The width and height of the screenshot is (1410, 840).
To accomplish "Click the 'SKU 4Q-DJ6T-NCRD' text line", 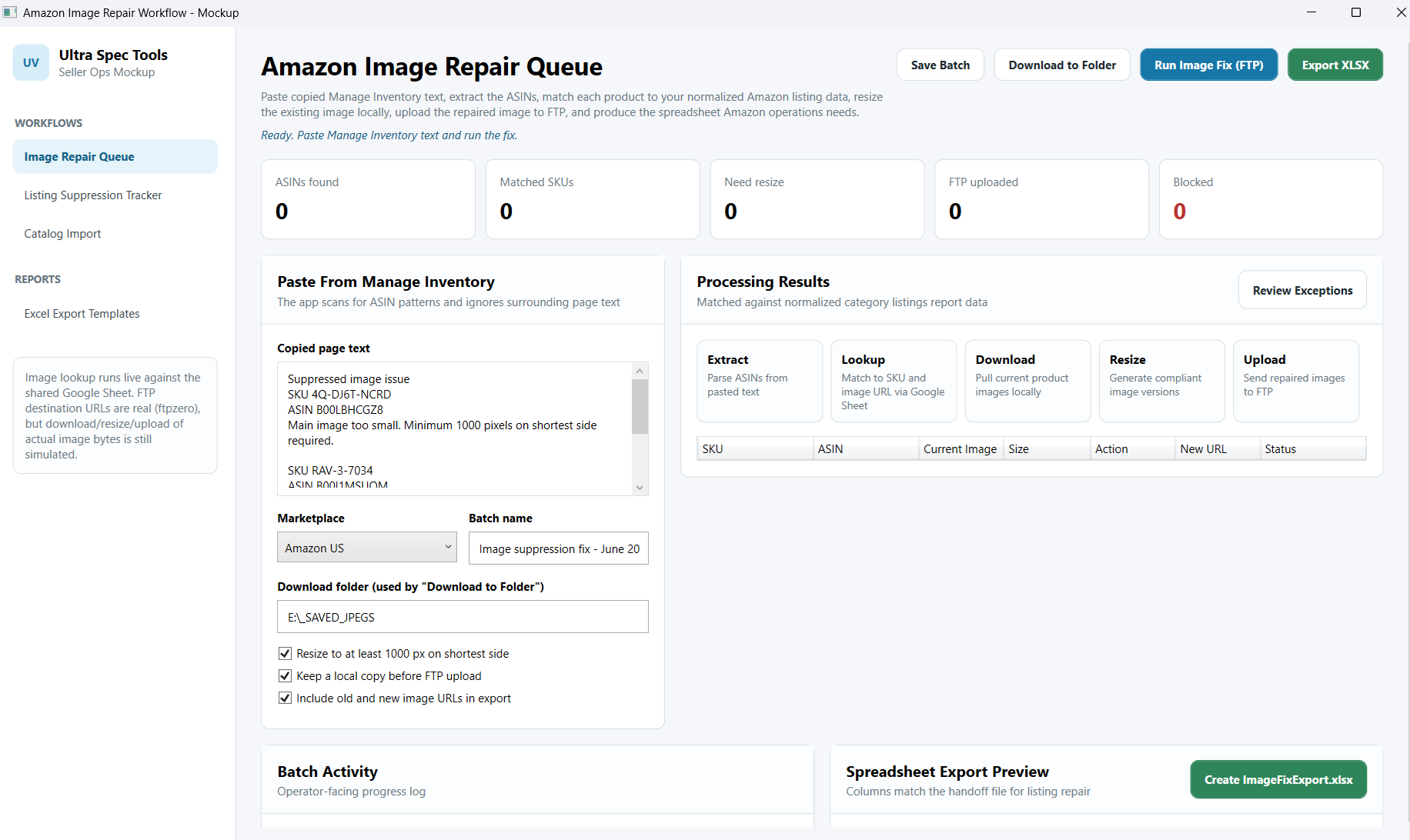I will click(x=339, y=395).
